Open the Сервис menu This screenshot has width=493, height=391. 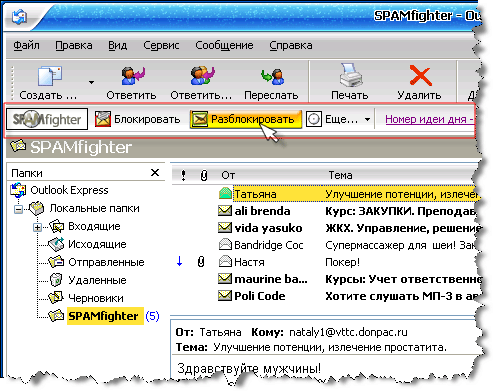(161, 45)
